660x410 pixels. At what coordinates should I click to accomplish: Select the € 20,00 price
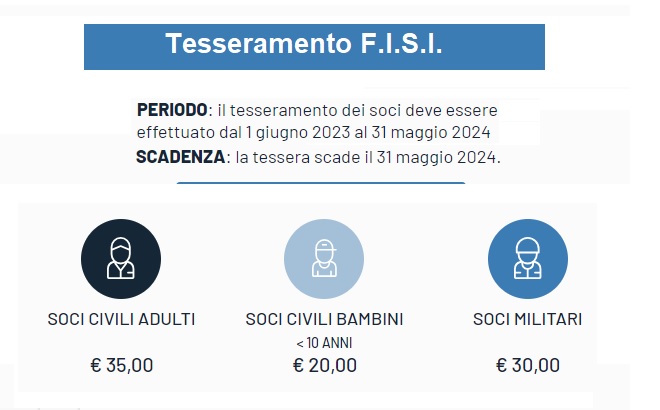click(325, 365)
